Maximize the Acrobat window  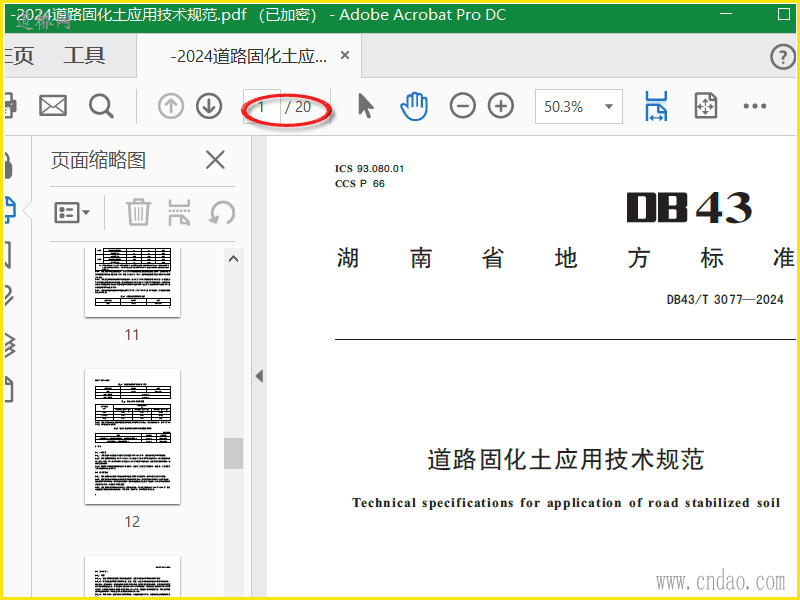[784, 14]
